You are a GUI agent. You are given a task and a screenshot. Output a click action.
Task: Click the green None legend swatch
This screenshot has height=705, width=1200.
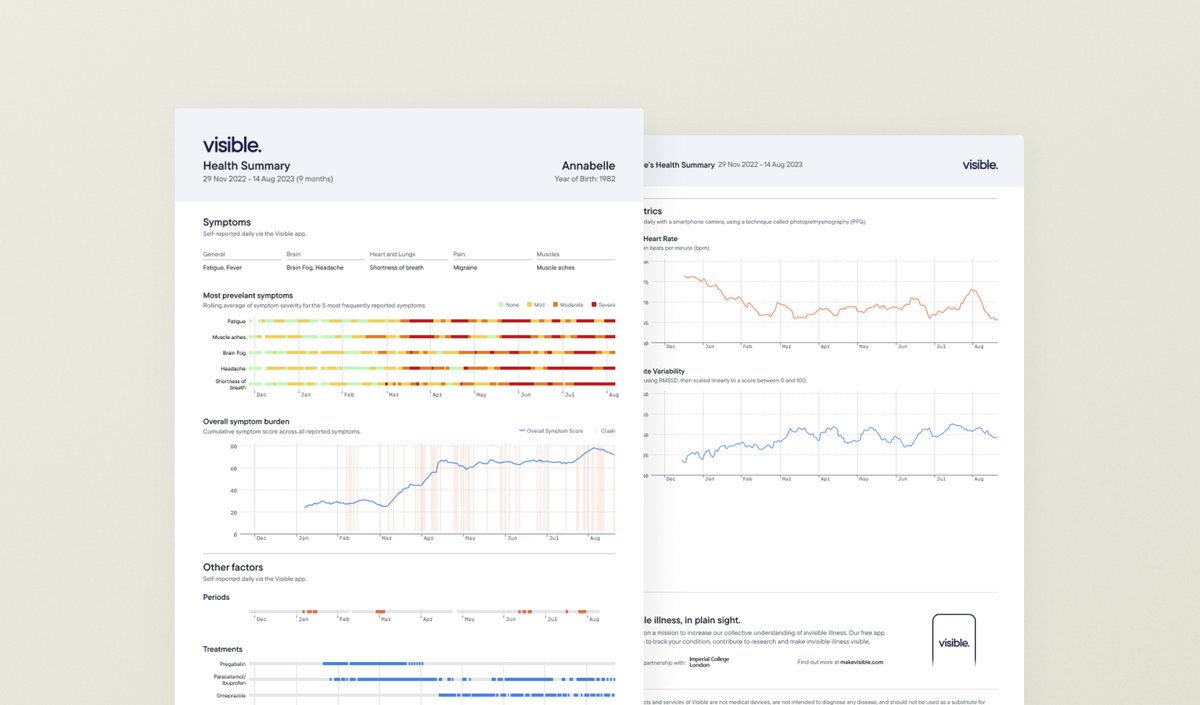tap(501, 304)
